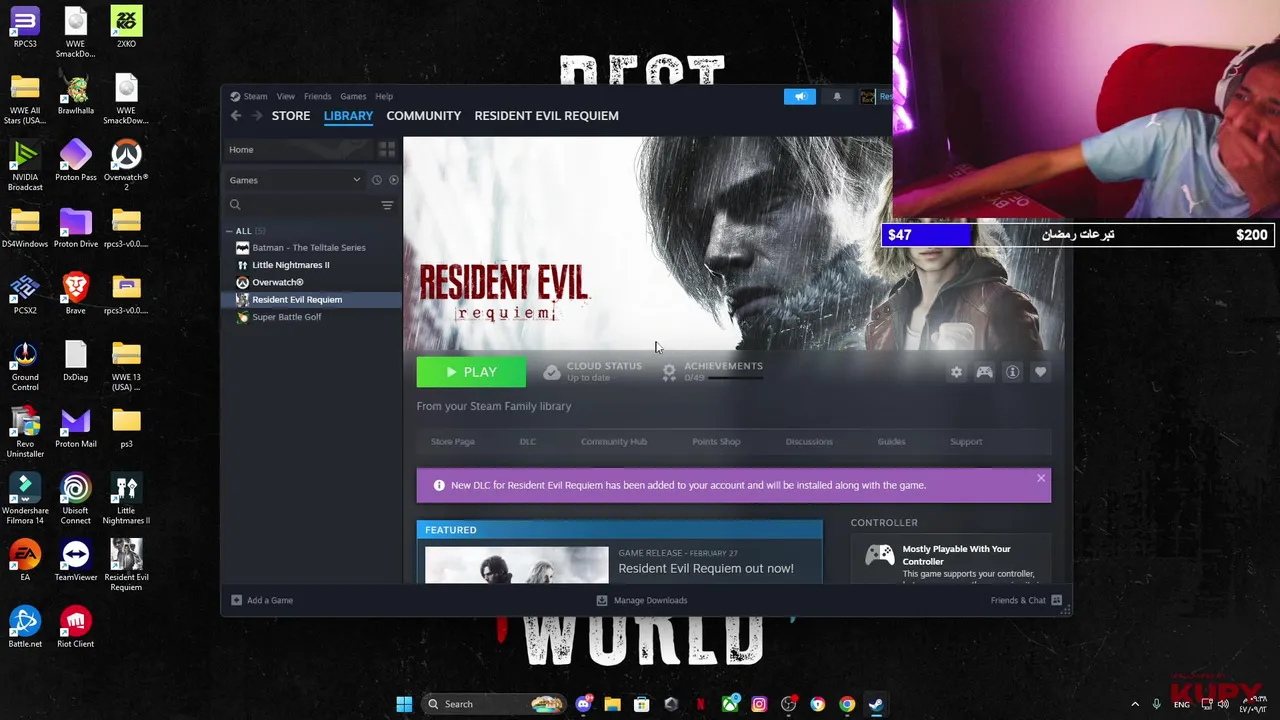The height and width of the screenshot is (720, 1280).
Task: Open the Friends menu
Action: [x=317, y=96]
